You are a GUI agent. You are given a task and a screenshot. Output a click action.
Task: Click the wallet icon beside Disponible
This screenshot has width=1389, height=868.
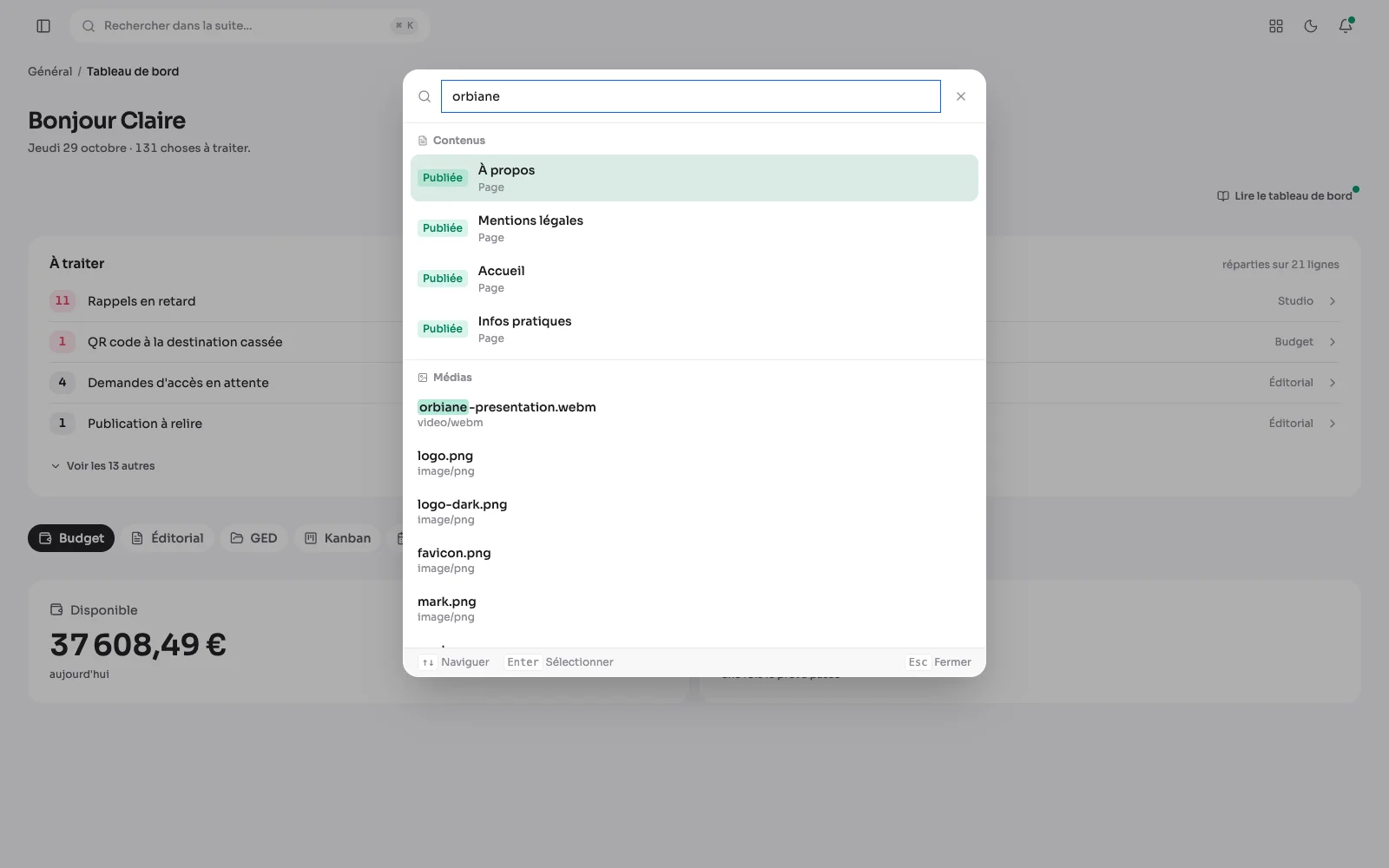(56, 610)
